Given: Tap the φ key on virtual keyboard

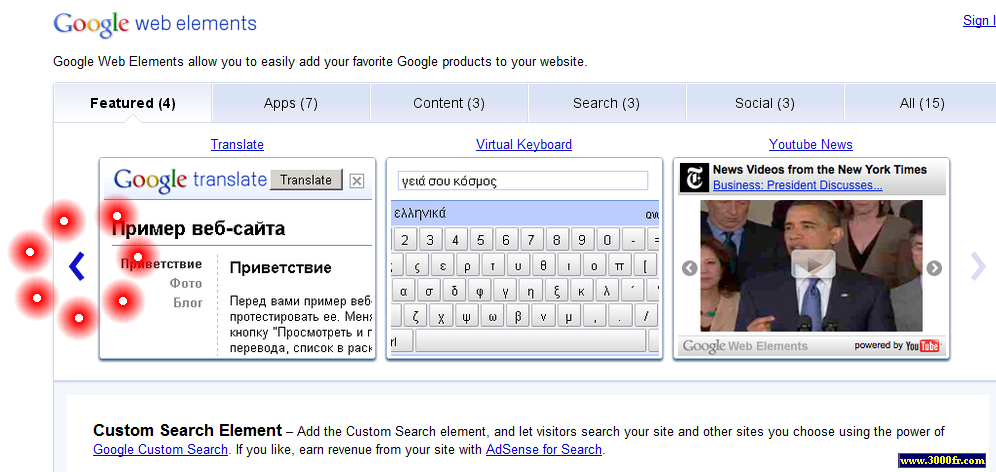Looking at the screenshot, I should click(x=480, y=292).
